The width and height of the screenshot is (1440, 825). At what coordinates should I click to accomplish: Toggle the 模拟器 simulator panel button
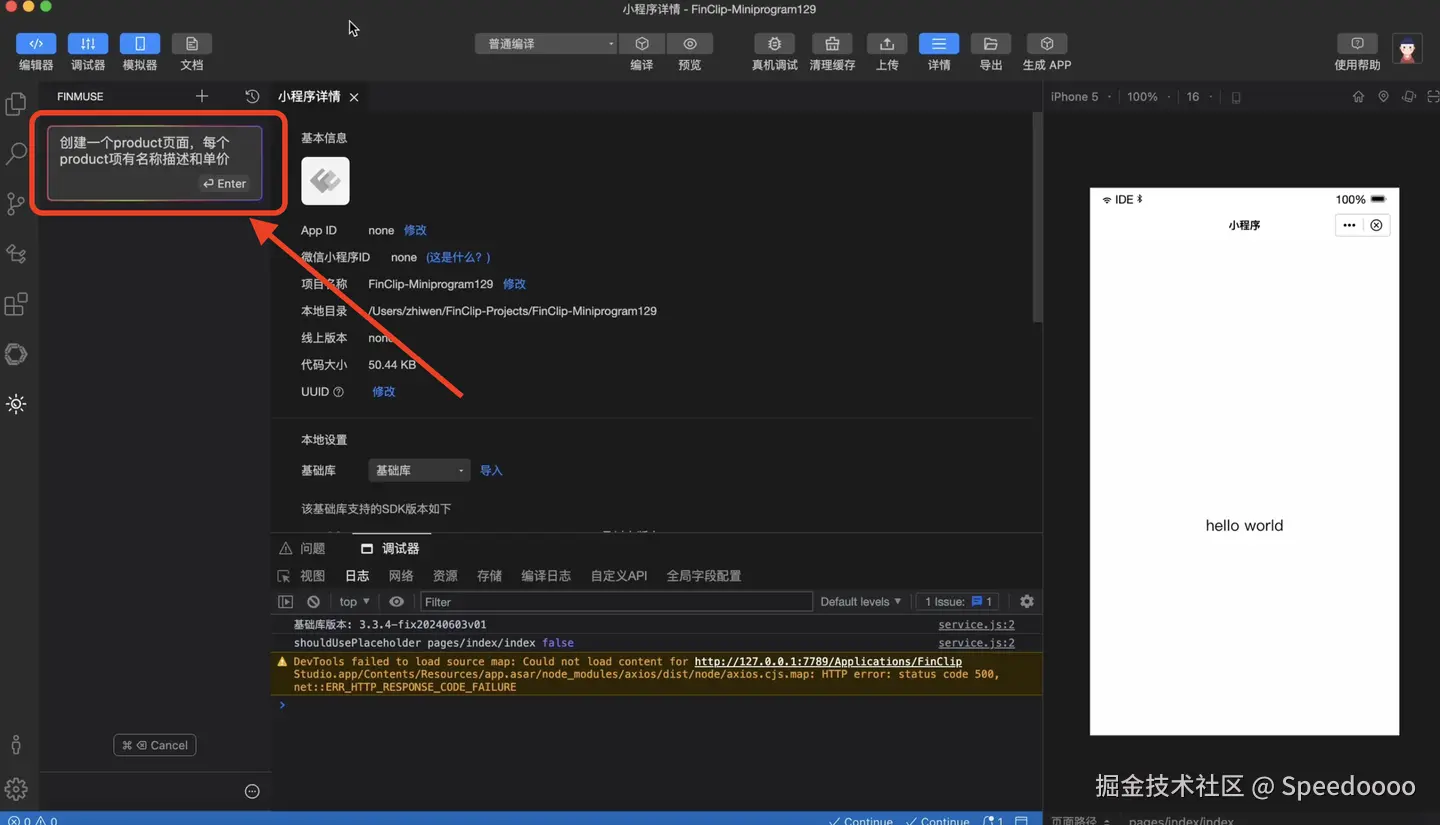140,44
